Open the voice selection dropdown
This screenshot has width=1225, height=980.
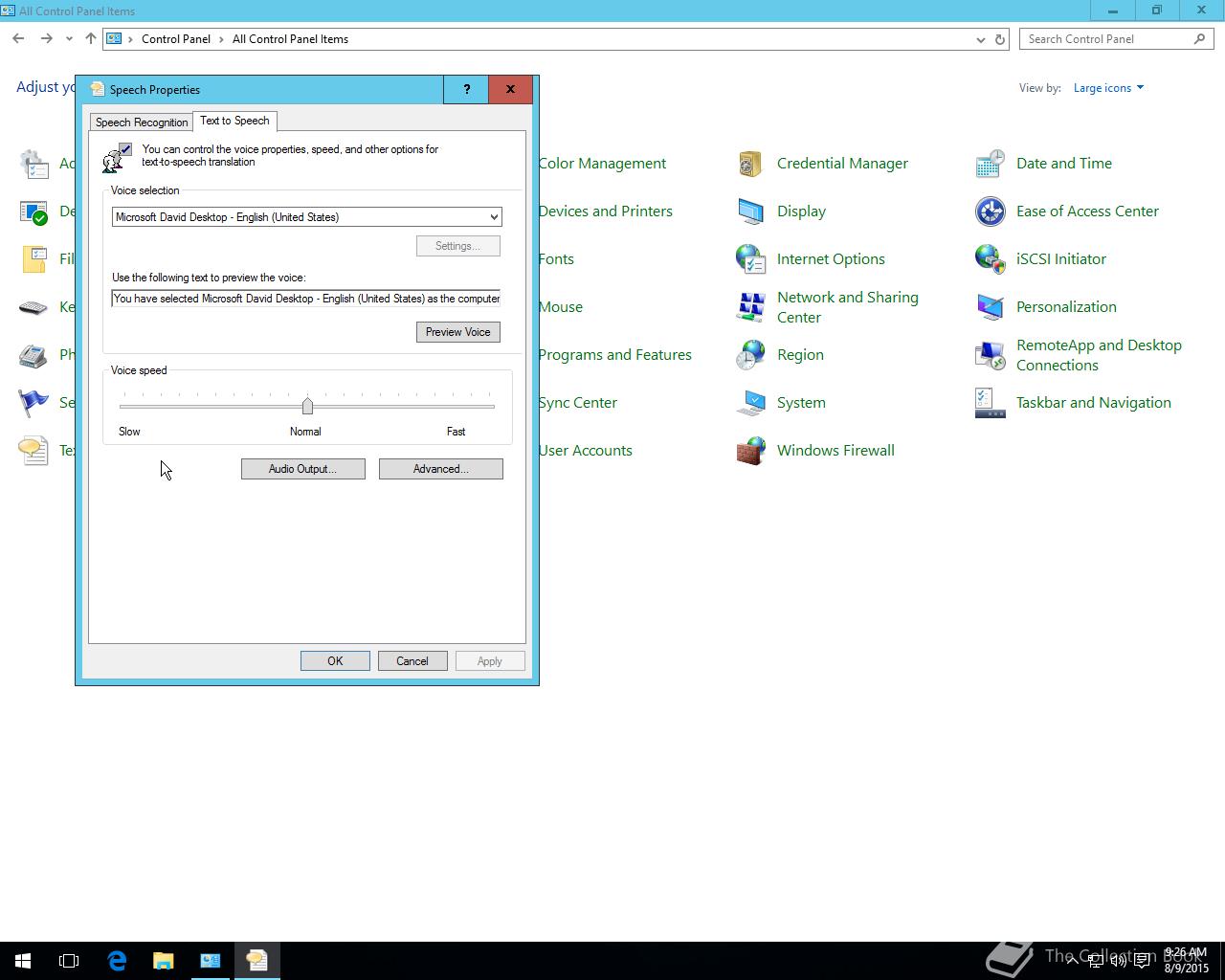click(306, 217)
